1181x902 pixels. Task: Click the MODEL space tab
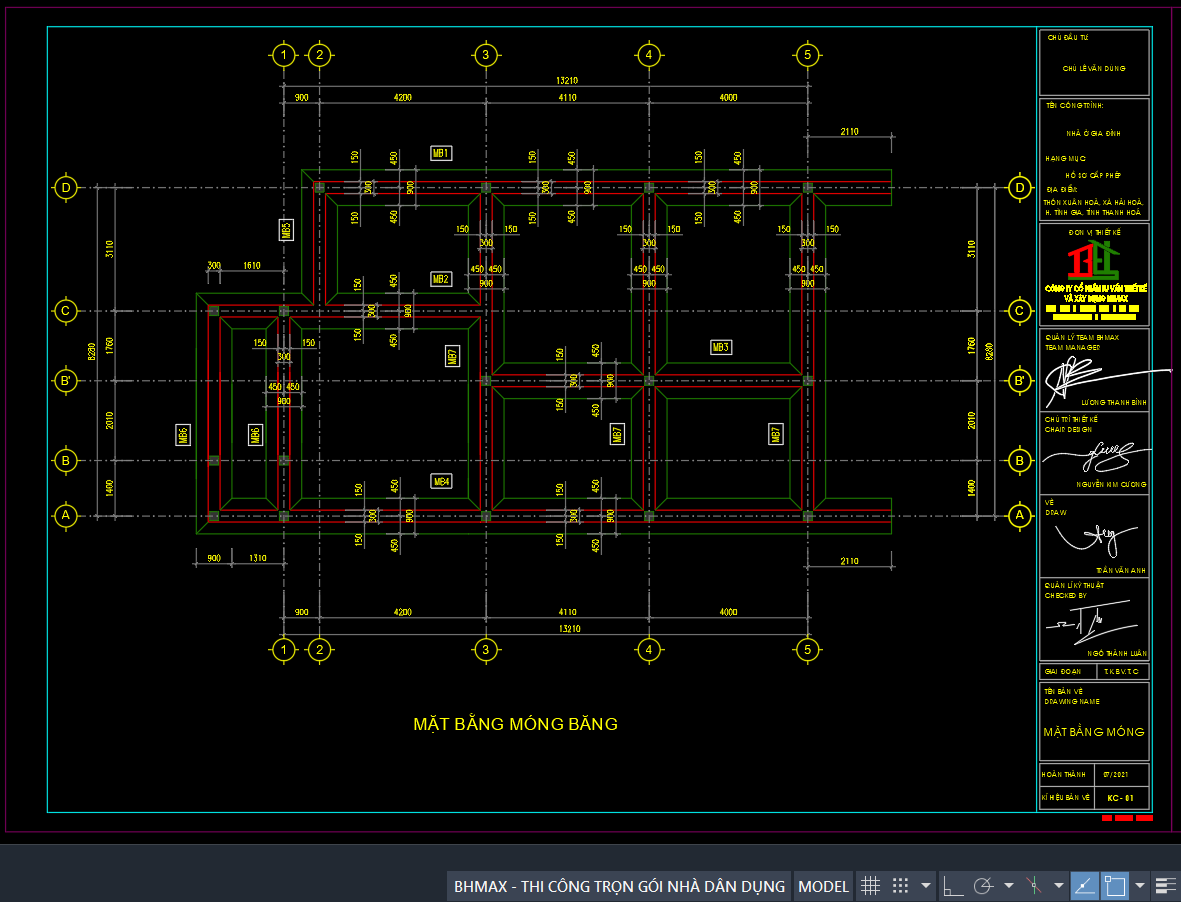824,886
